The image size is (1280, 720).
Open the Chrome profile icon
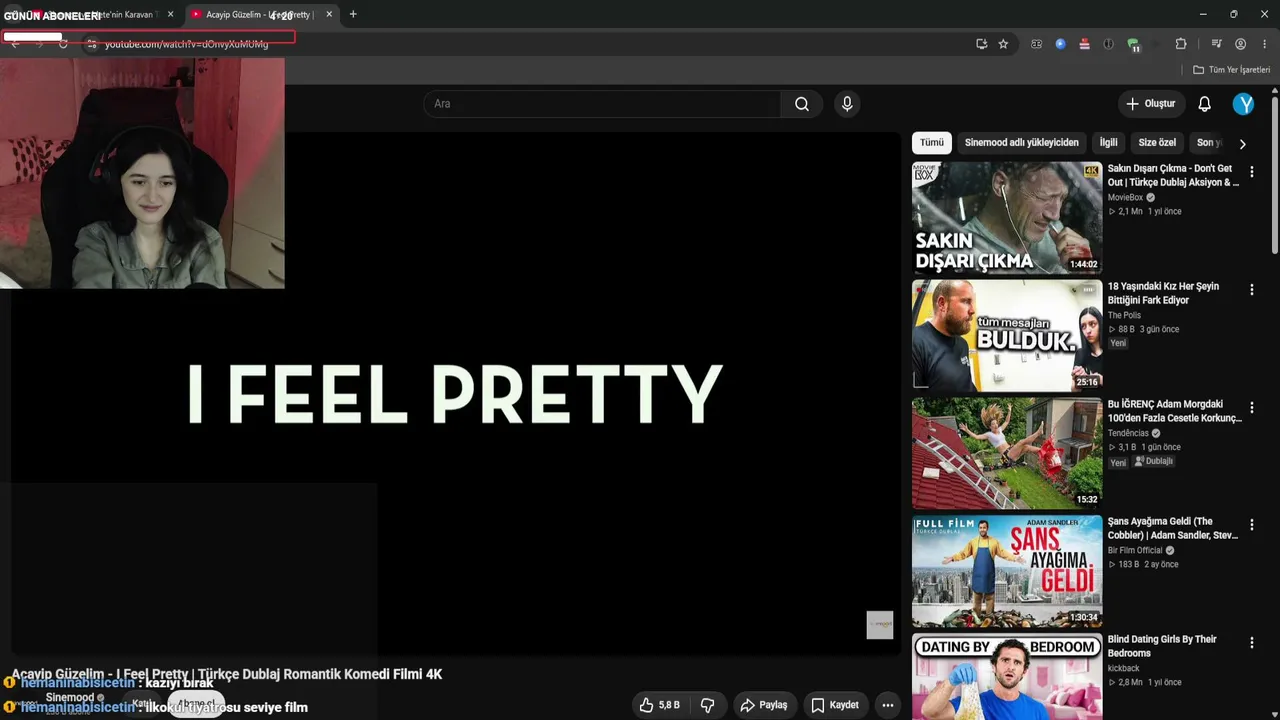tap(1240, 44)
